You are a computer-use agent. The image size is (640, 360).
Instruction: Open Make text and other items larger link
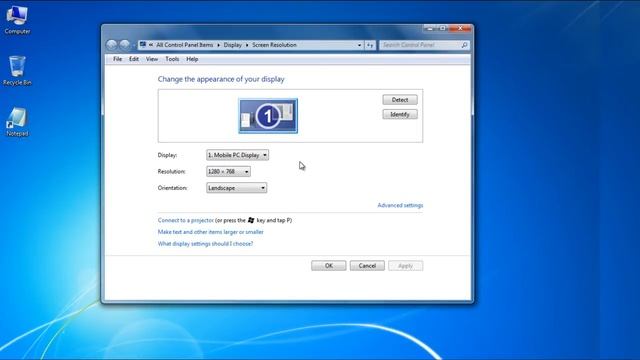coord(211,232)
